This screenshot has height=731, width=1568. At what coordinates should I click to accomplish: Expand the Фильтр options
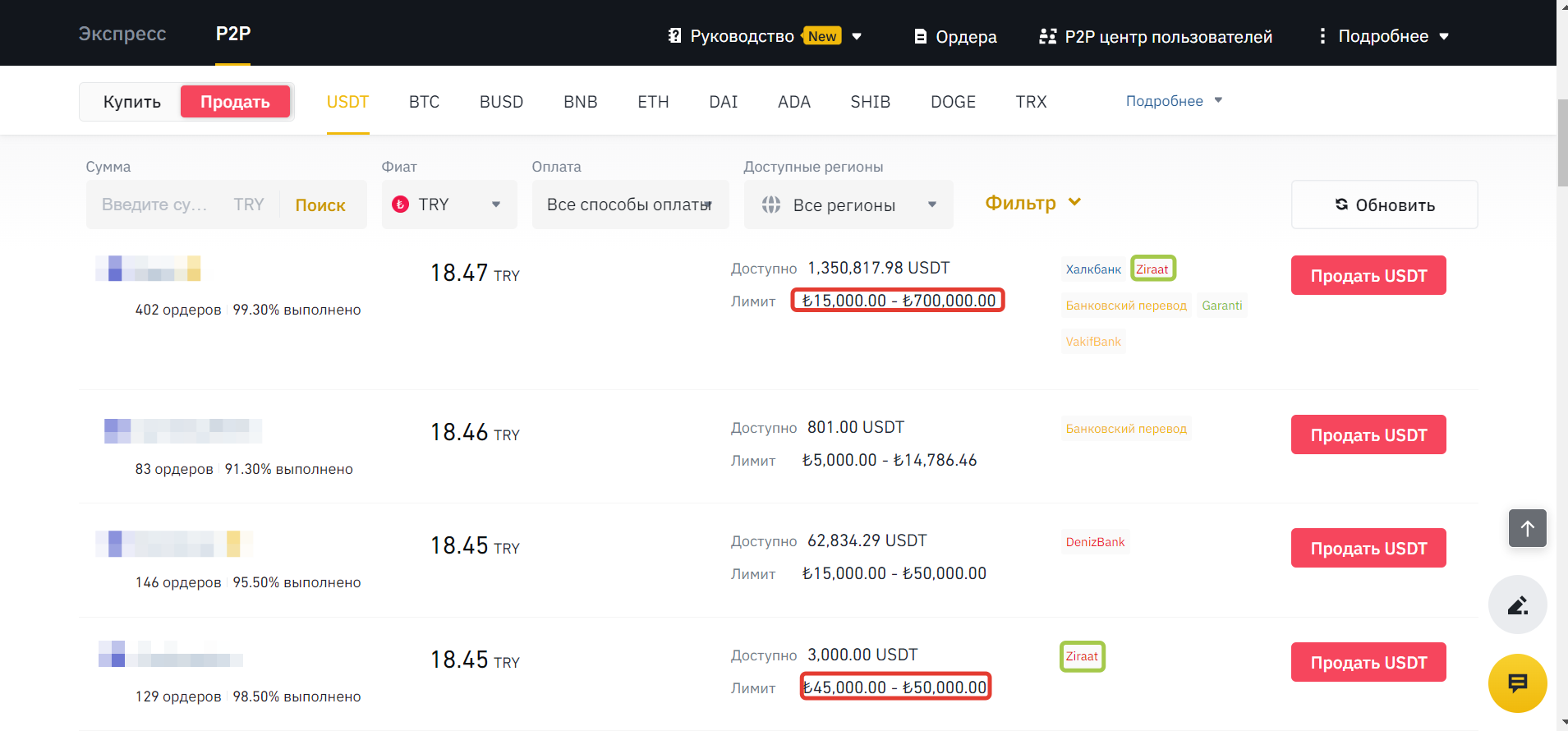[1032, 203]
